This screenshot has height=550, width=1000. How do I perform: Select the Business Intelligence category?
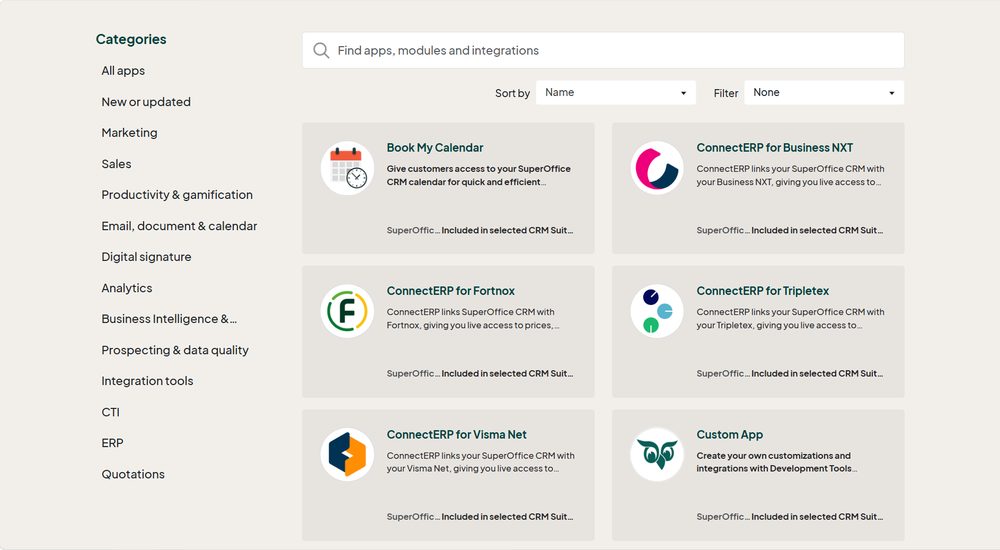point(169,319)
